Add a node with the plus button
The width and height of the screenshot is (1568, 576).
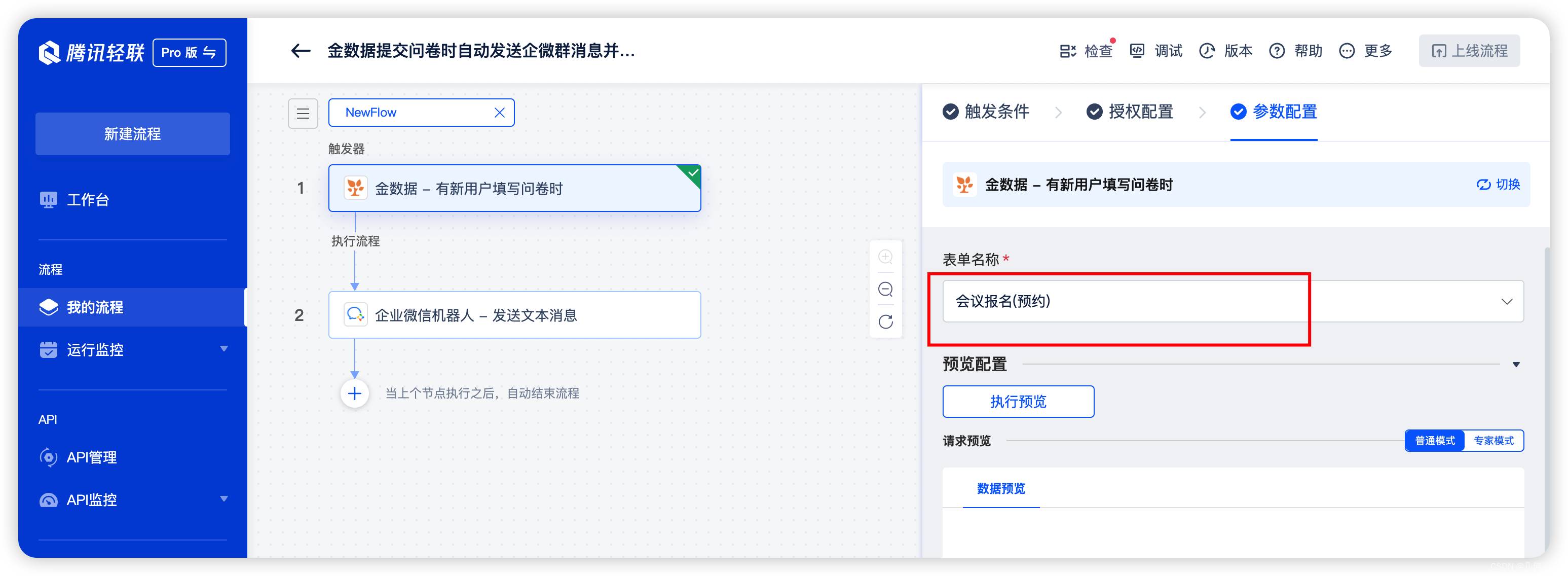point(354,394)
